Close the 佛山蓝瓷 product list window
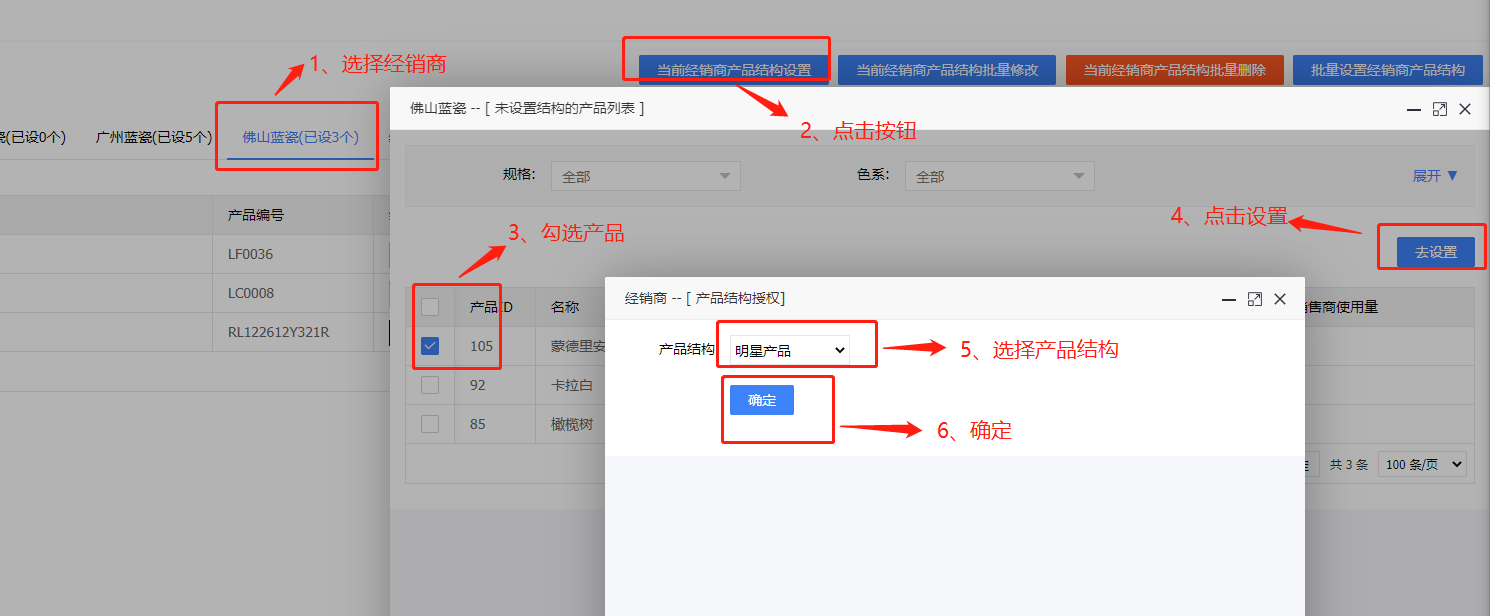1490x616 pixels. coord(1465,109)
